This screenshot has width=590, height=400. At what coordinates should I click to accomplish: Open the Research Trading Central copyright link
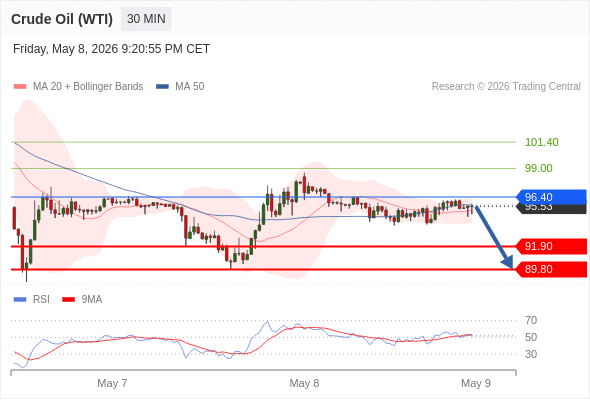tap(506, 87)
